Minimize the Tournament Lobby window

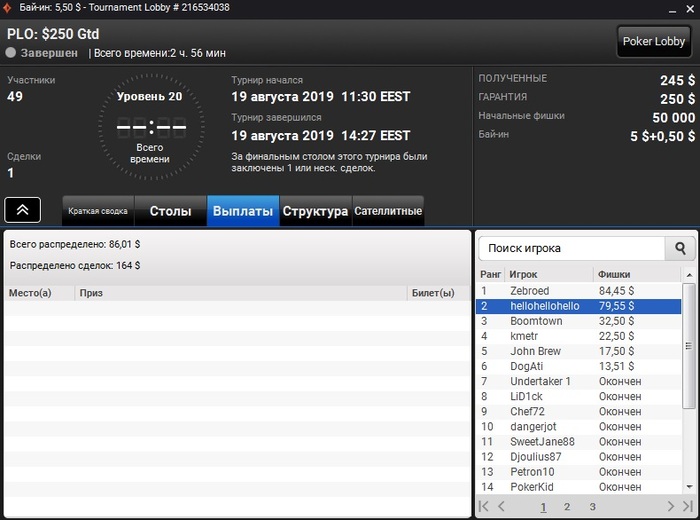(672, 9)
